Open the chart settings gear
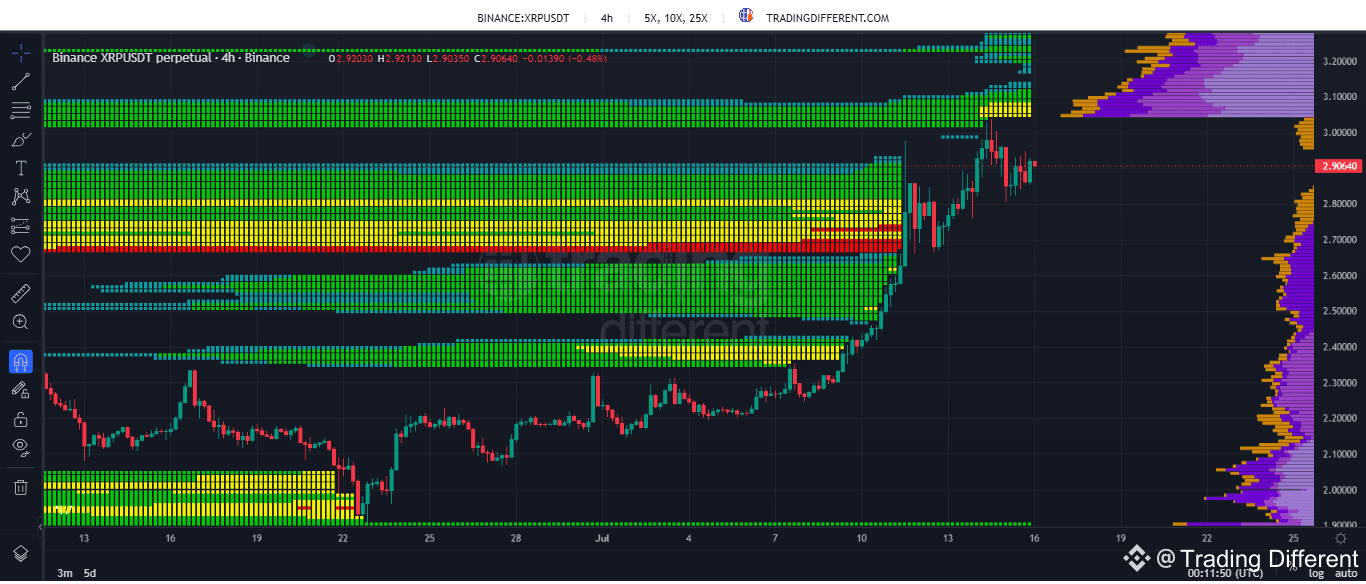1366x584 pixels. 1340,538
